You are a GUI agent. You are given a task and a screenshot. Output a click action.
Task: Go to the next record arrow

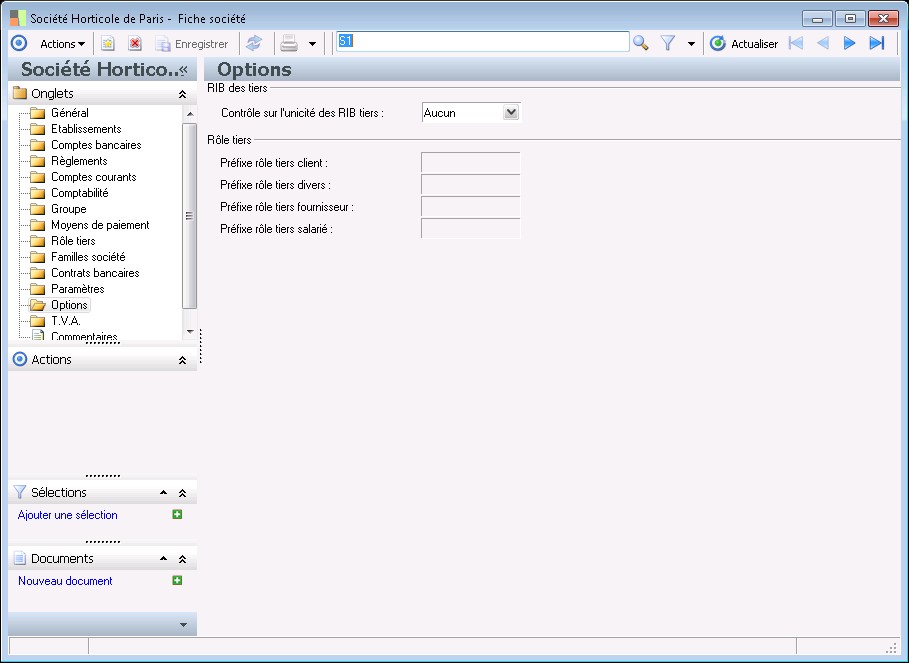(x=850, y=43)
